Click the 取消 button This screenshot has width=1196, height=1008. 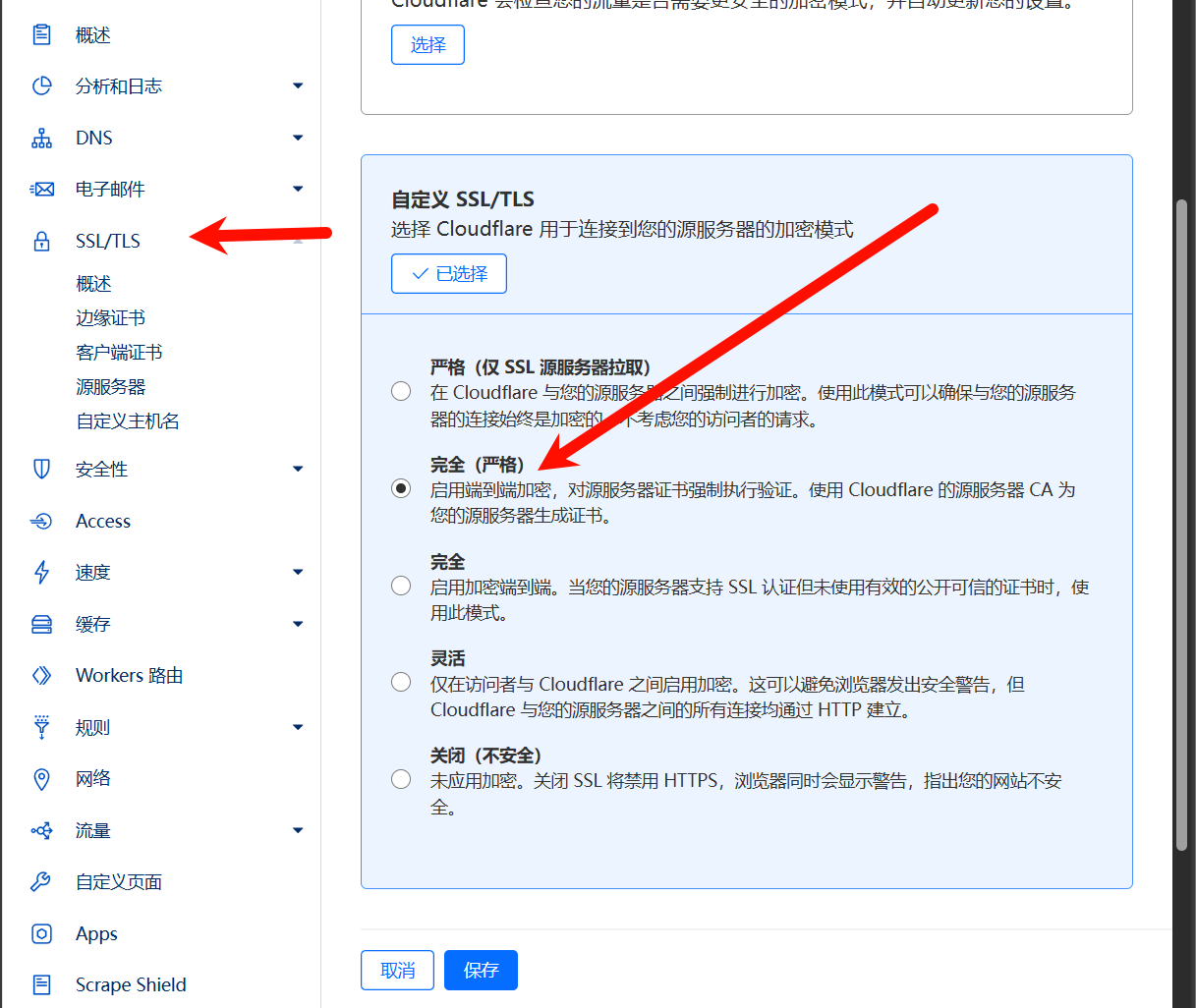(x=398, y=971)
